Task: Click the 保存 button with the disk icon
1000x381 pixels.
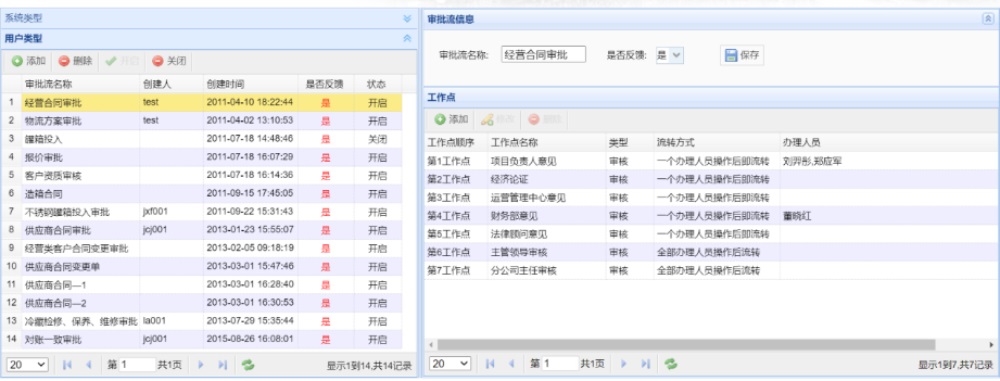Action: [x=742, y=55]
